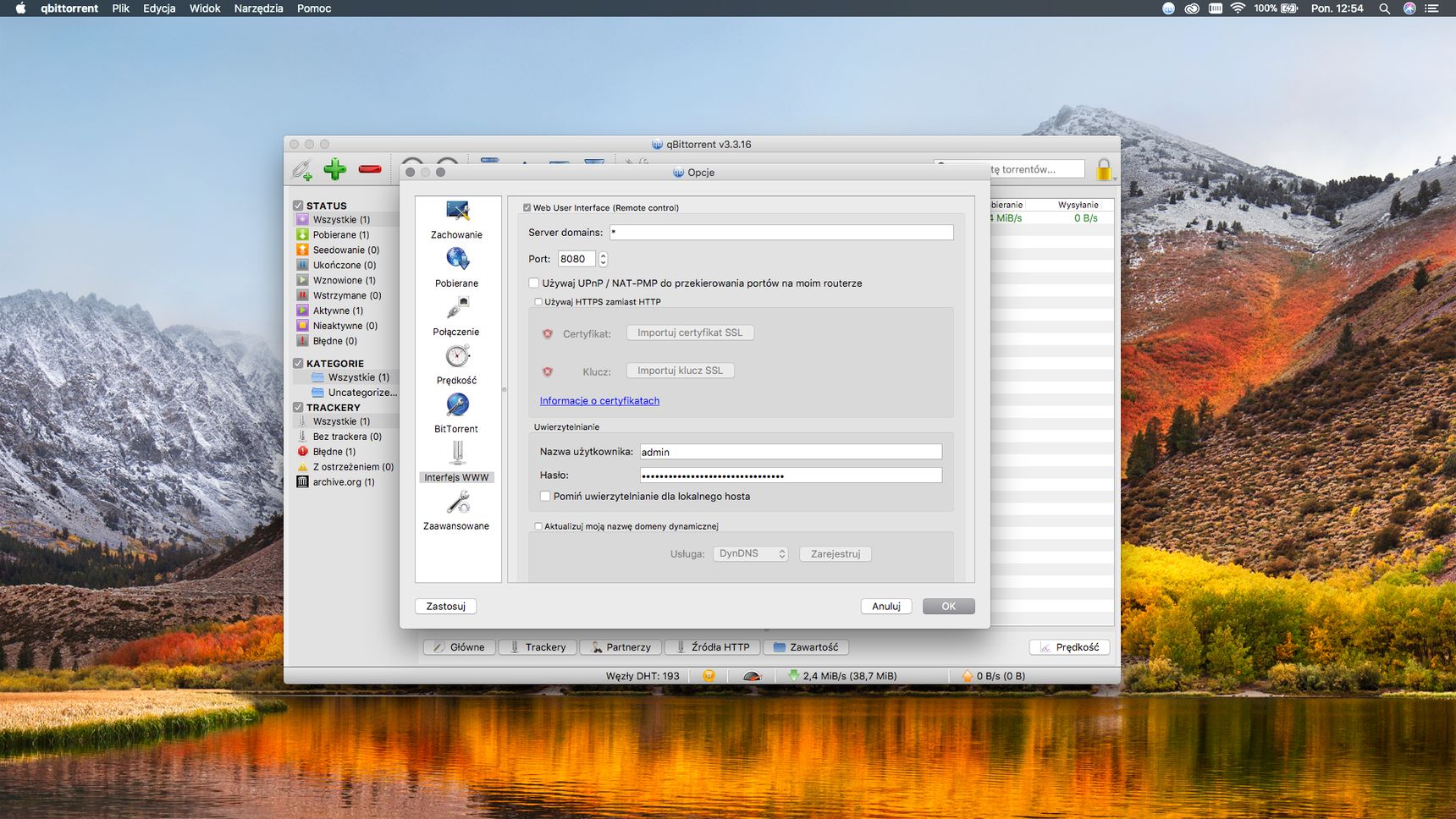This screenshot has height=819, width=1456.
Task: Select archive.org (1) tracker filter
Action: tap(345, 482)
